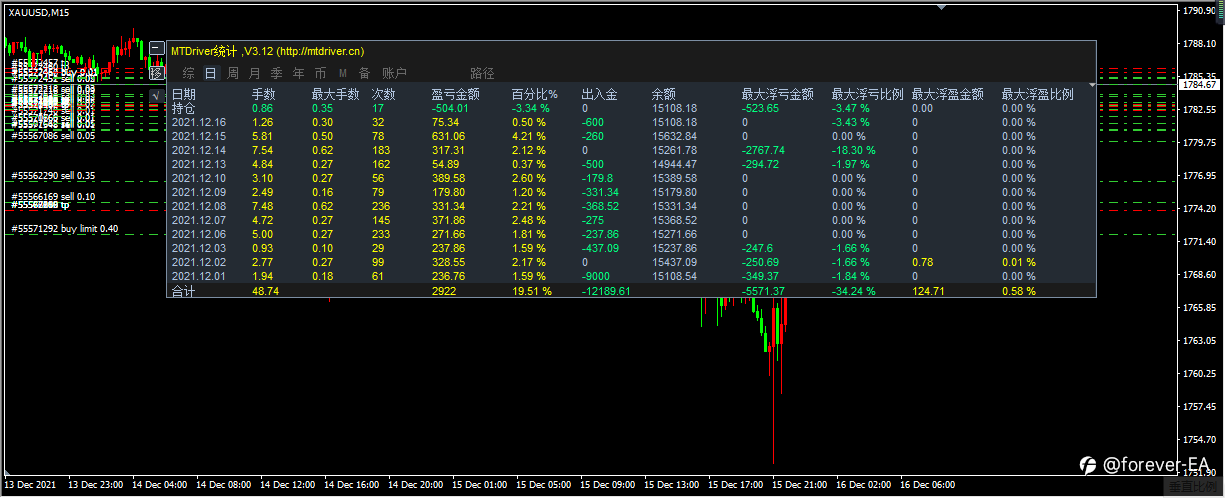Click the 14 Dec 12:00 time axis label
The height and width of the screenshot is (498, 1225).
285,484
